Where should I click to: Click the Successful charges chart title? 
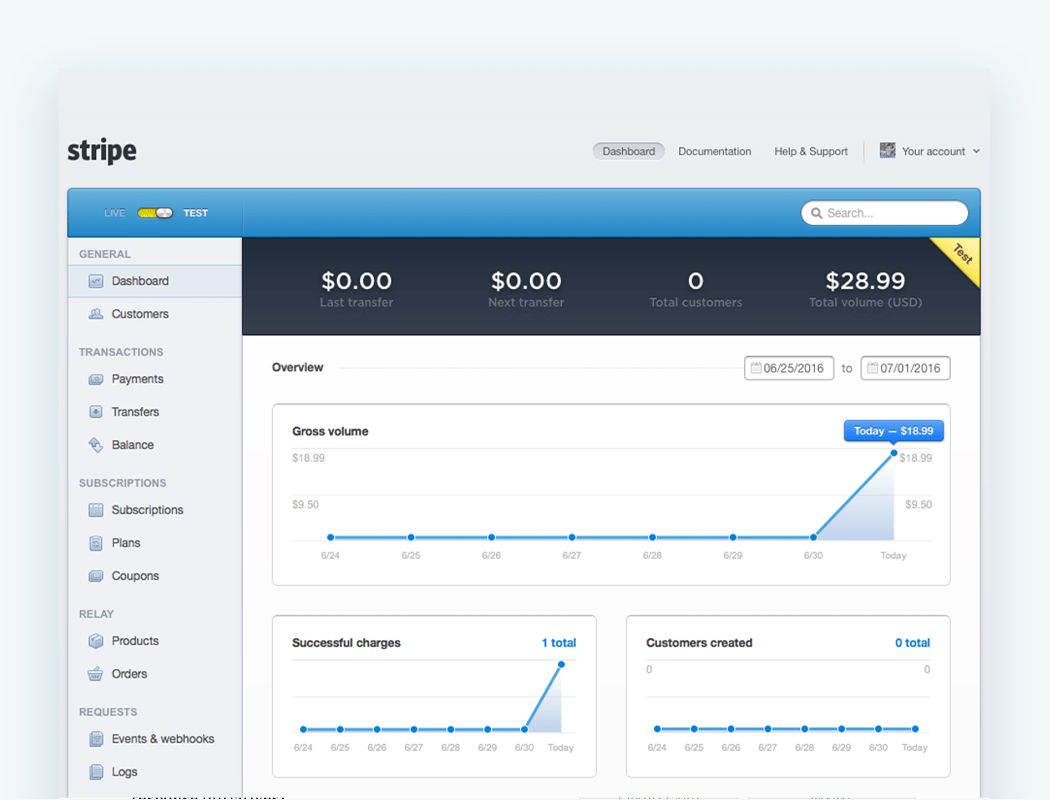(346, 643)
